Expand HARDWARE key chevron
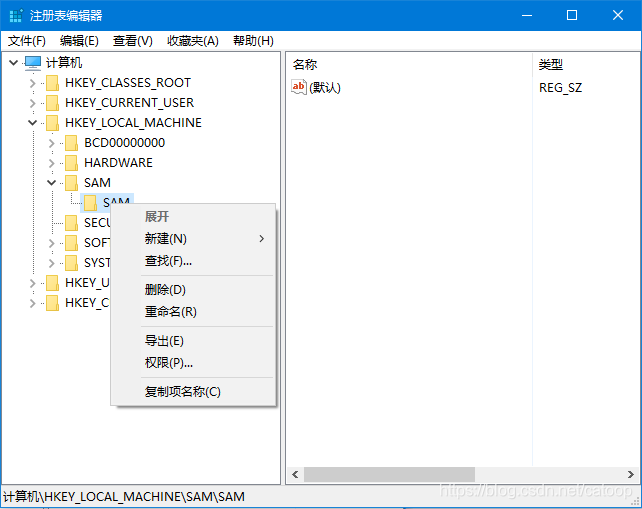Viewport: 642px width, 509px height. 52,163
